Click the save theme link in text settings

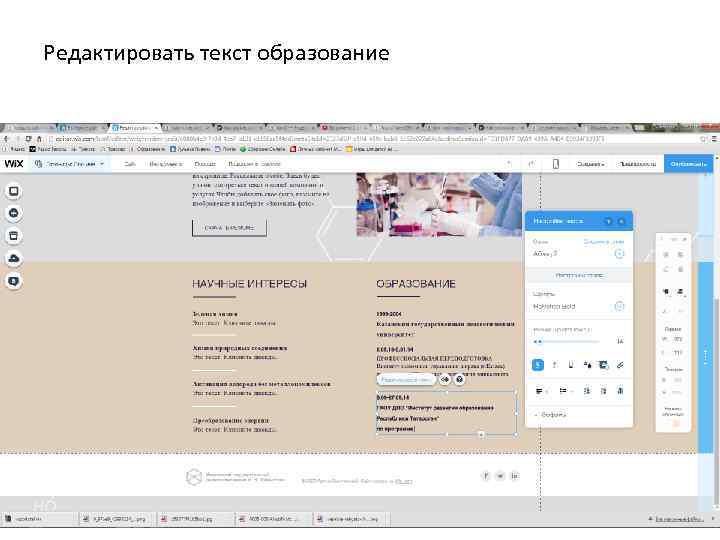point(604,242)
